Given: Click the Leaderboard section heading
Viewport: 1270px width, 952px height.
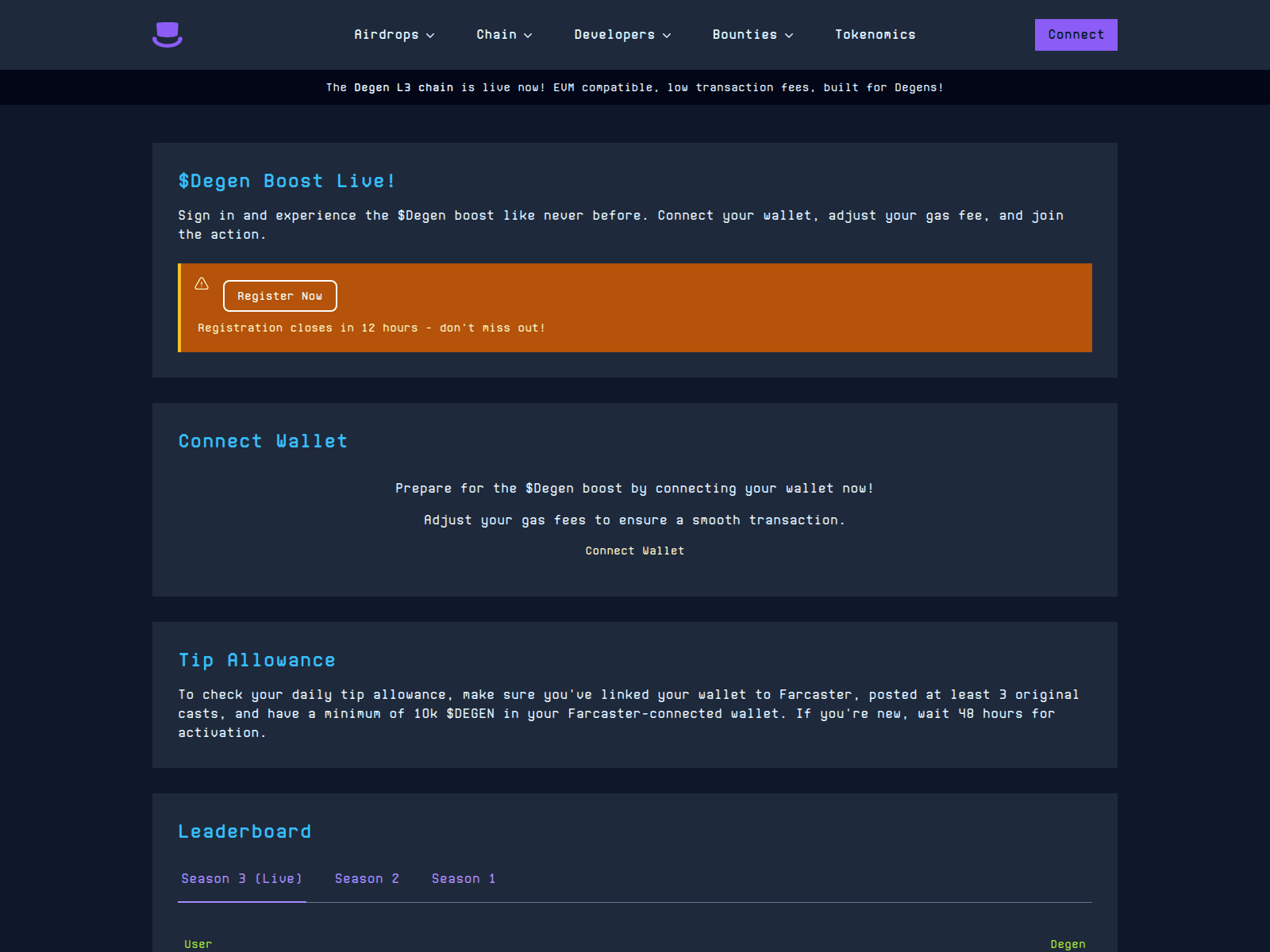Looking at the screenshot, I should pos(244,831).
